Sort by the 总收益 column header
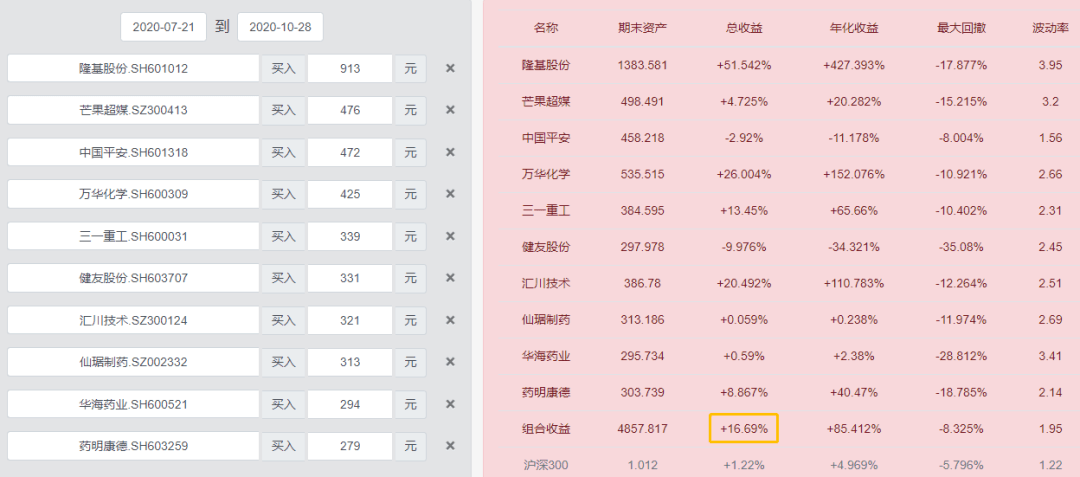The image size is (1080, 477). pyautogui.click(x=745, y=28)
